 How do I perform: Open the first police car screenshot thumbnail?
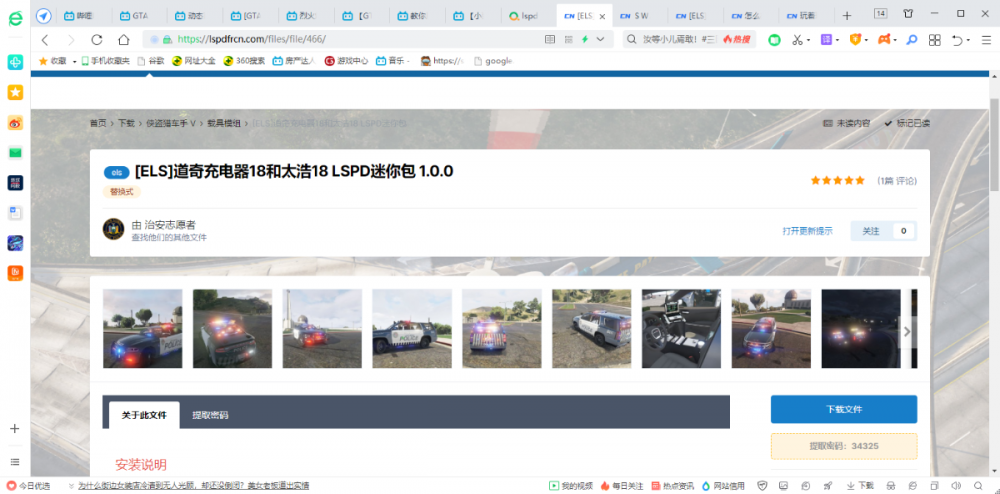(x=143, y=329)
